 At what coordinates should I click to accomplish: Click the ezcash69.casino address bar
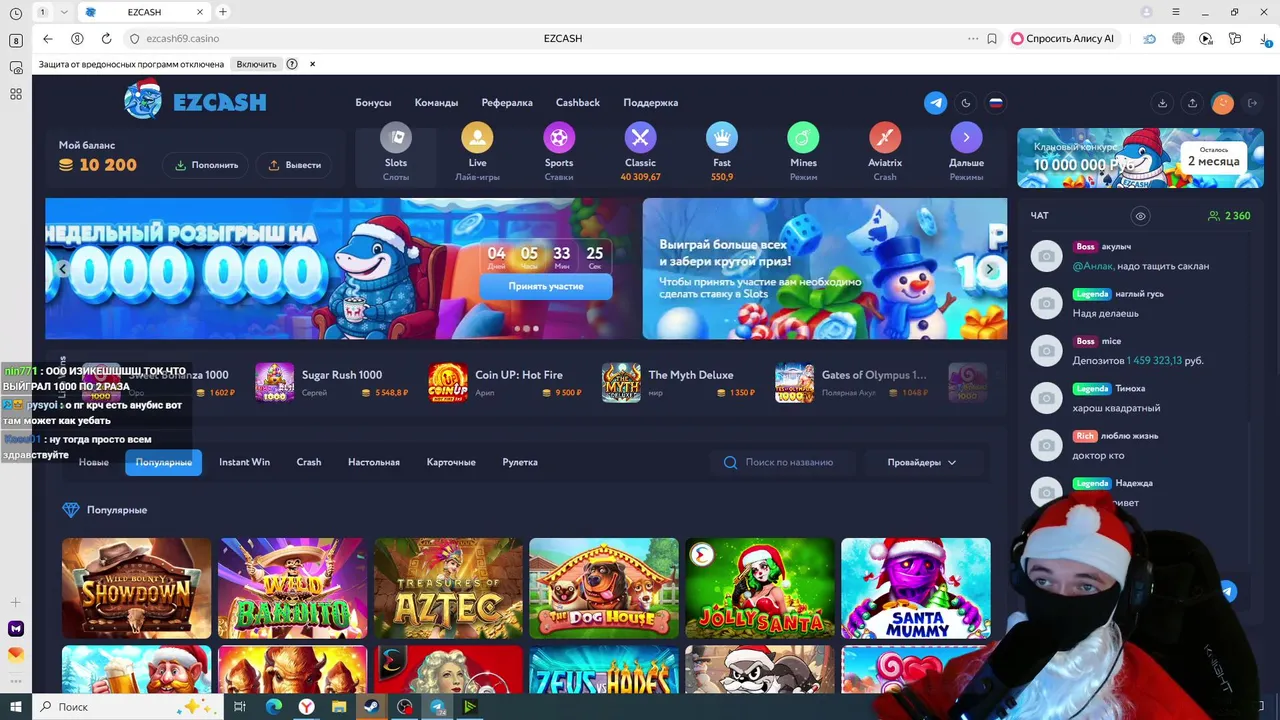182,38
